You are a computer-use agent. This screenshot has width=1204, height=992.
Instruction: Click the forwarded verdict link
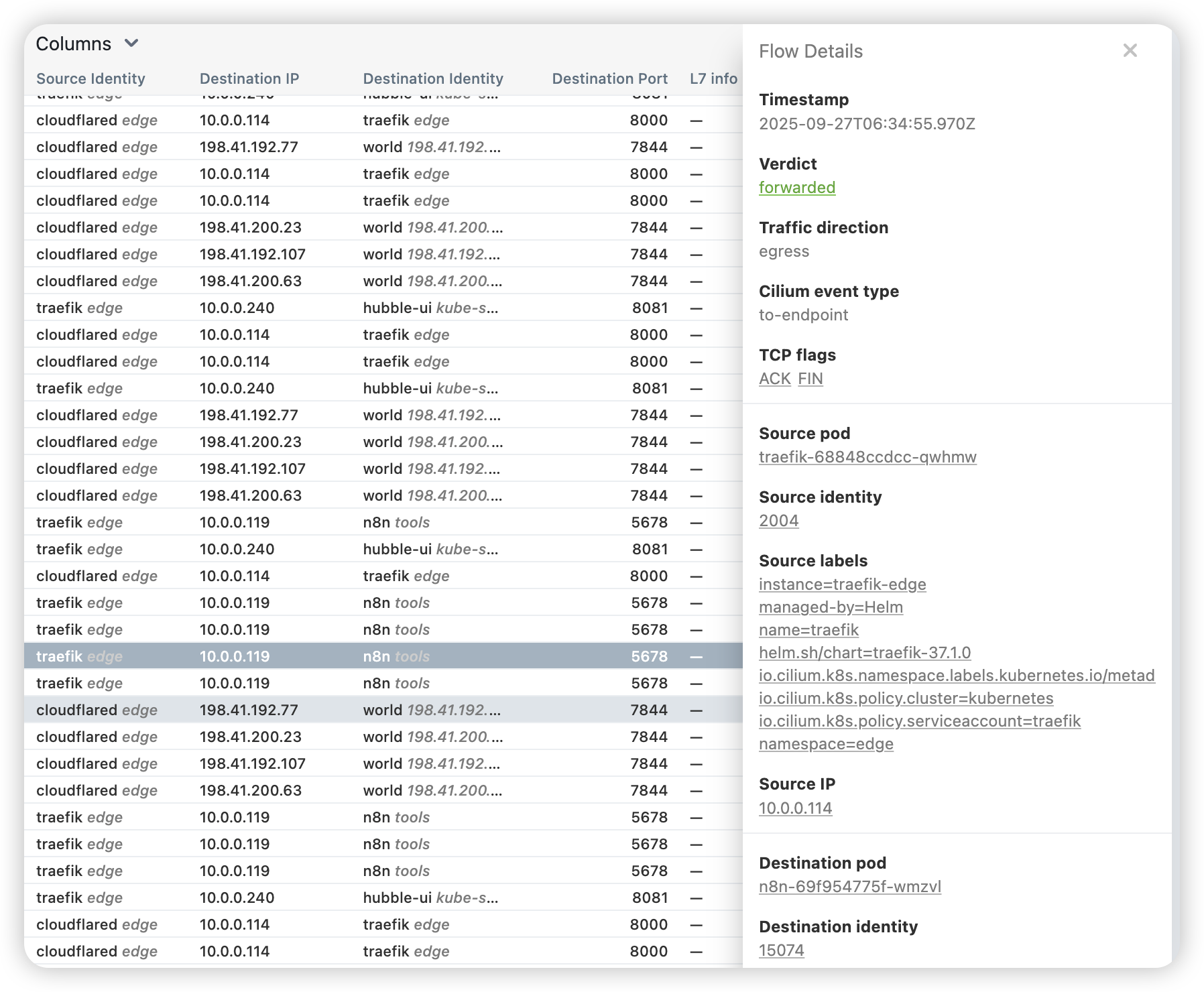click(x=796, y=188)
